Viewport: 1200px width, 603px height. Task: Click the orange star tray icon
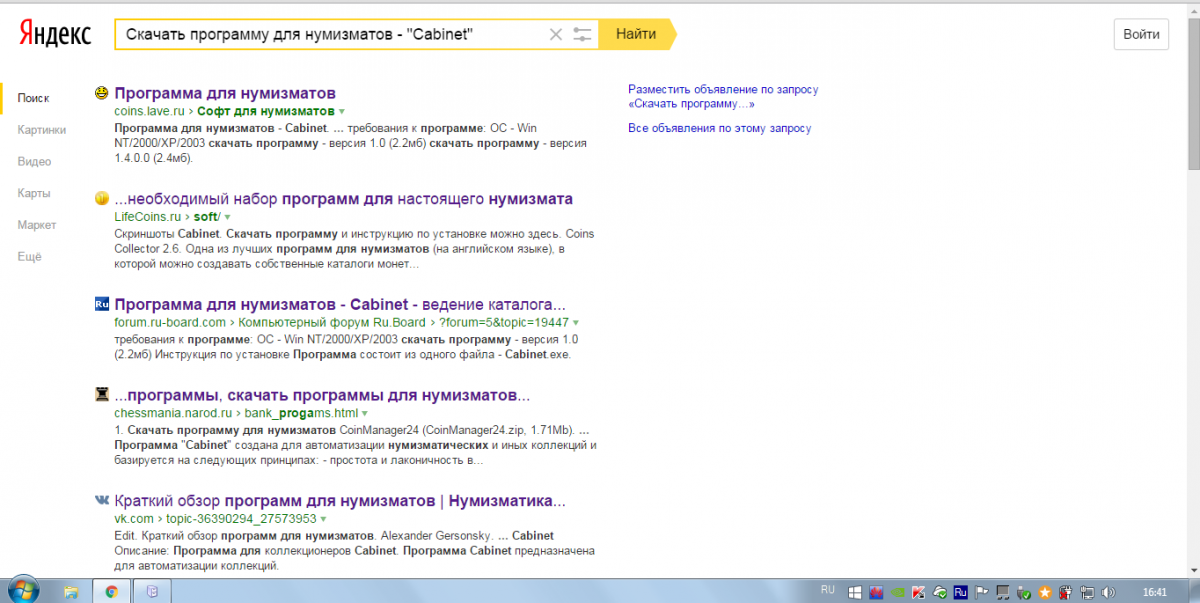(1044, 592)
